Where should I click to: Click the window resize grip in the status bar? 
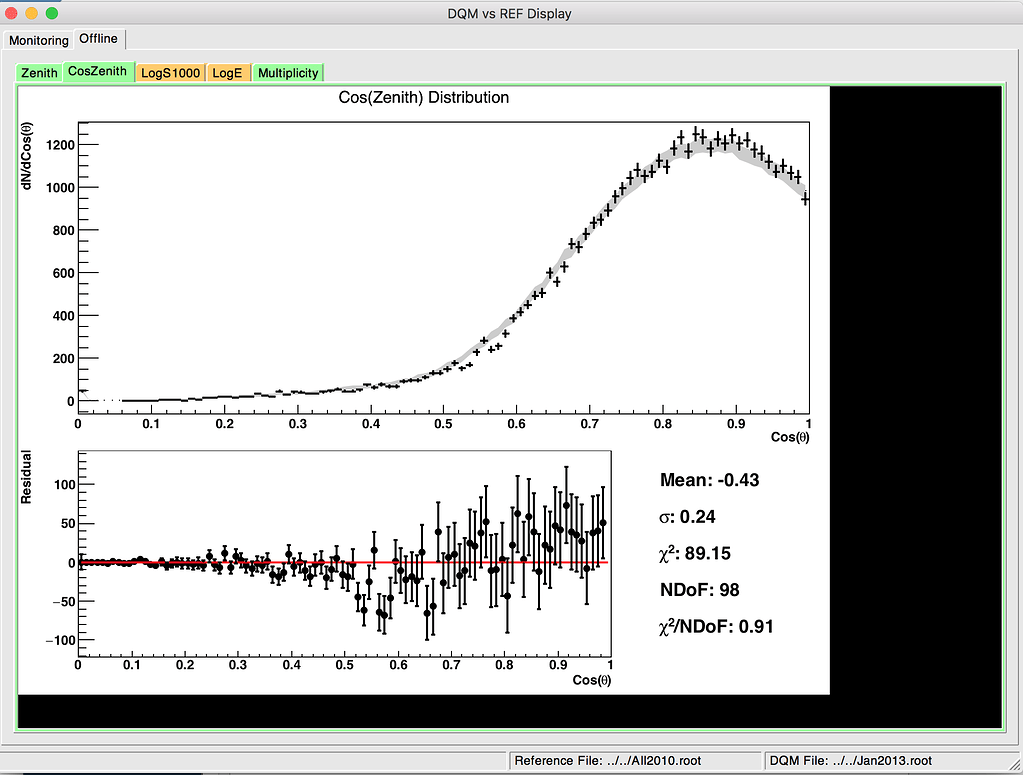click(x=1013, y=765)
